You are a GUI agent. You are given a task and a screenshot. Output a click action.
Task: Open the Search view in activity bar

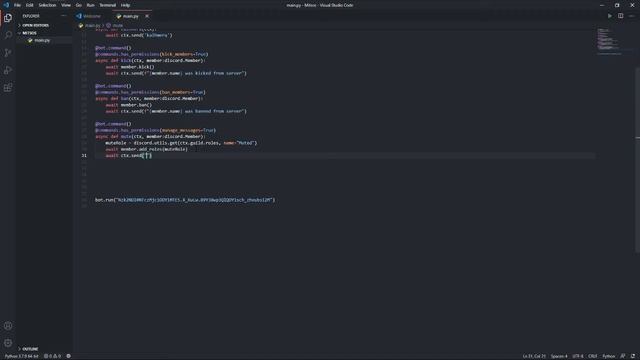[x=8, y=35]
